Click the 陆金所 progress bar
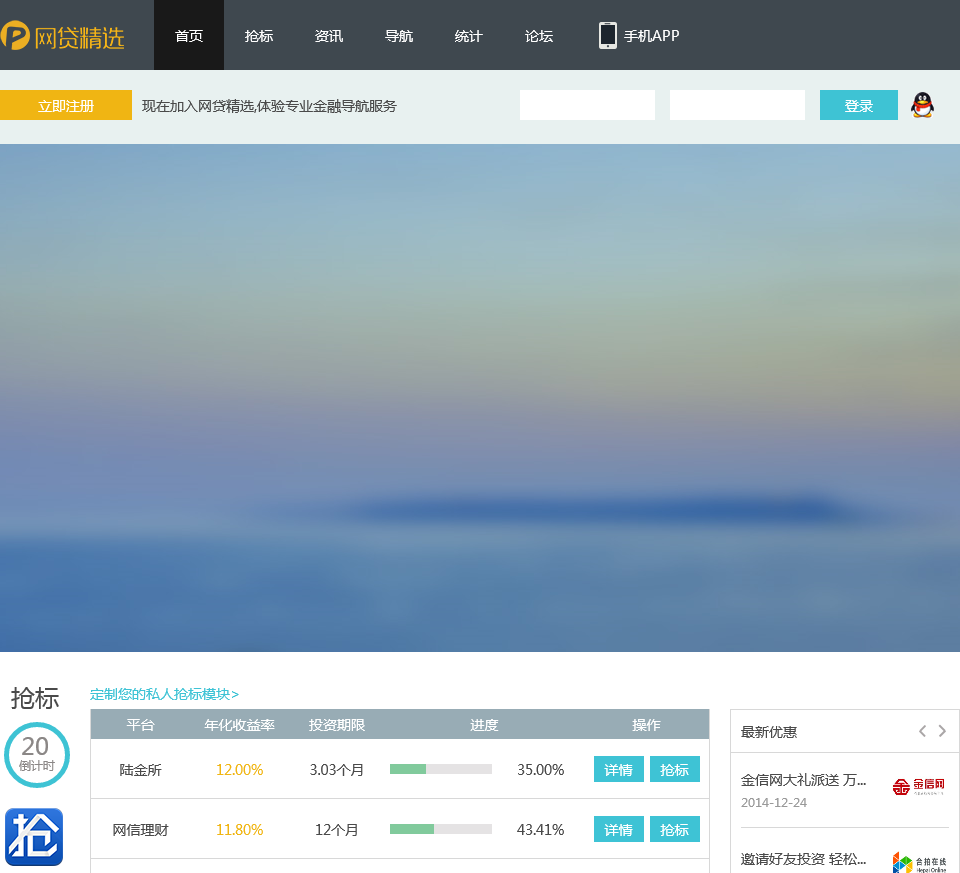 point(441,770)
